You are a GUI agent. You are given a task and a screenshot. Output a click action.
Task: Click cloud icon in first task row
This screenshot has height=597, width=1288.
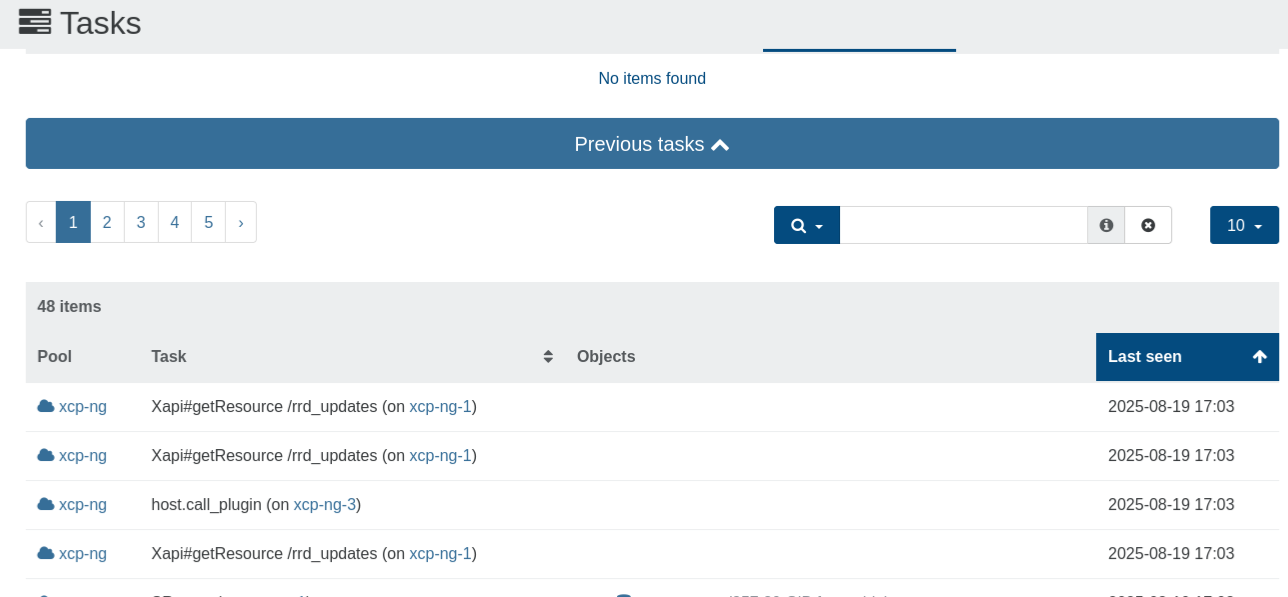[46, 406]
